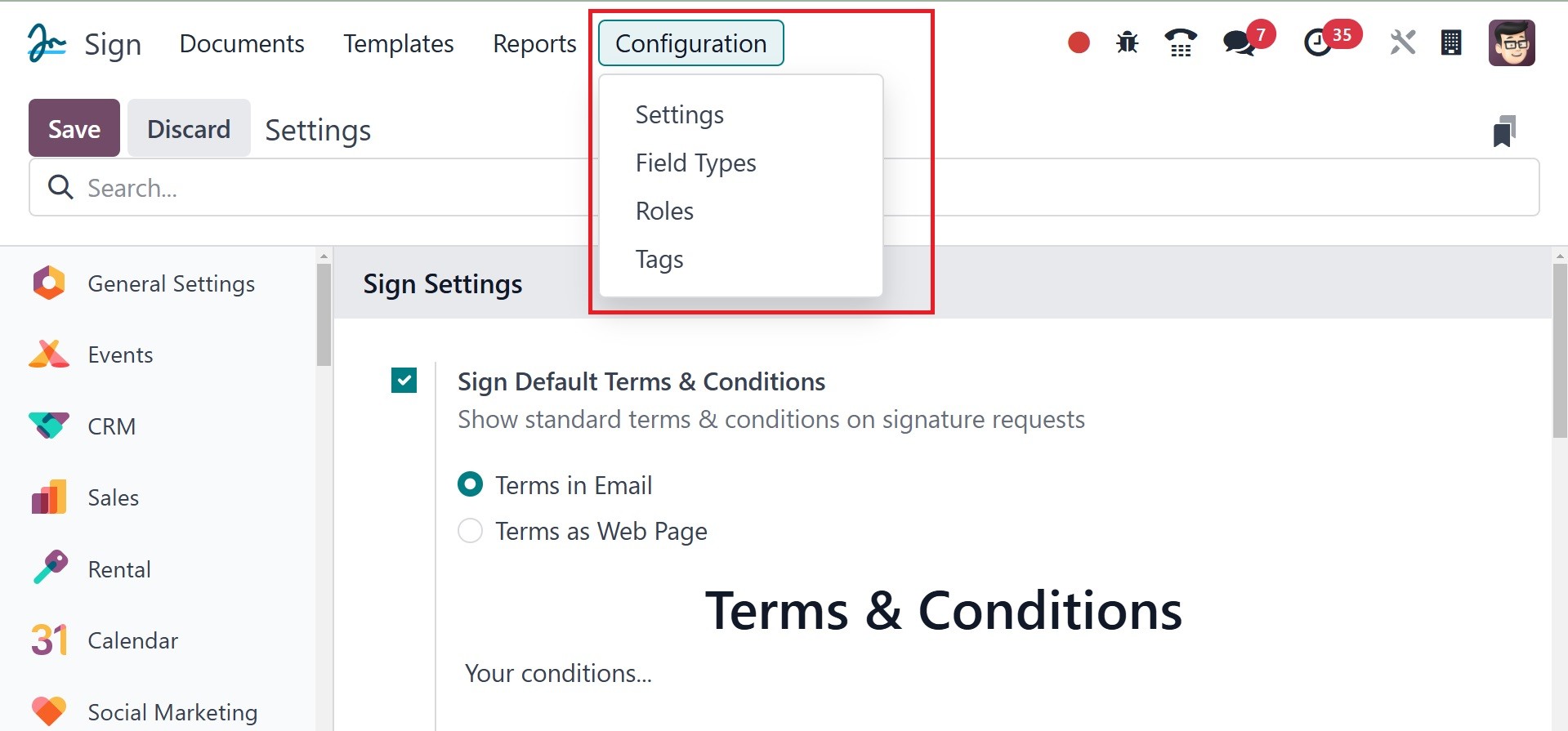Screen dimensions: 1568x731
Task: Open the Reports menu
Action: (534, 43)
